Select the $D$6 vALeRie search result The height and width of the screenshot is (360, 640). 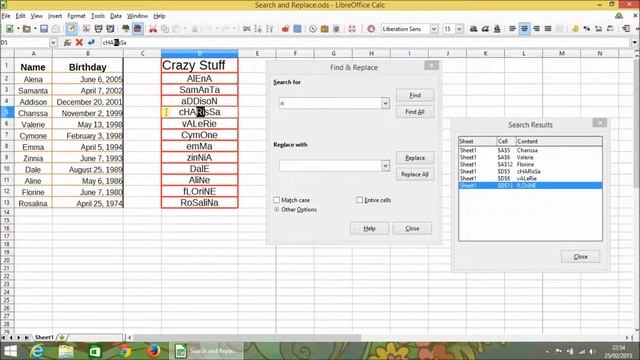[x=530, y=179]
